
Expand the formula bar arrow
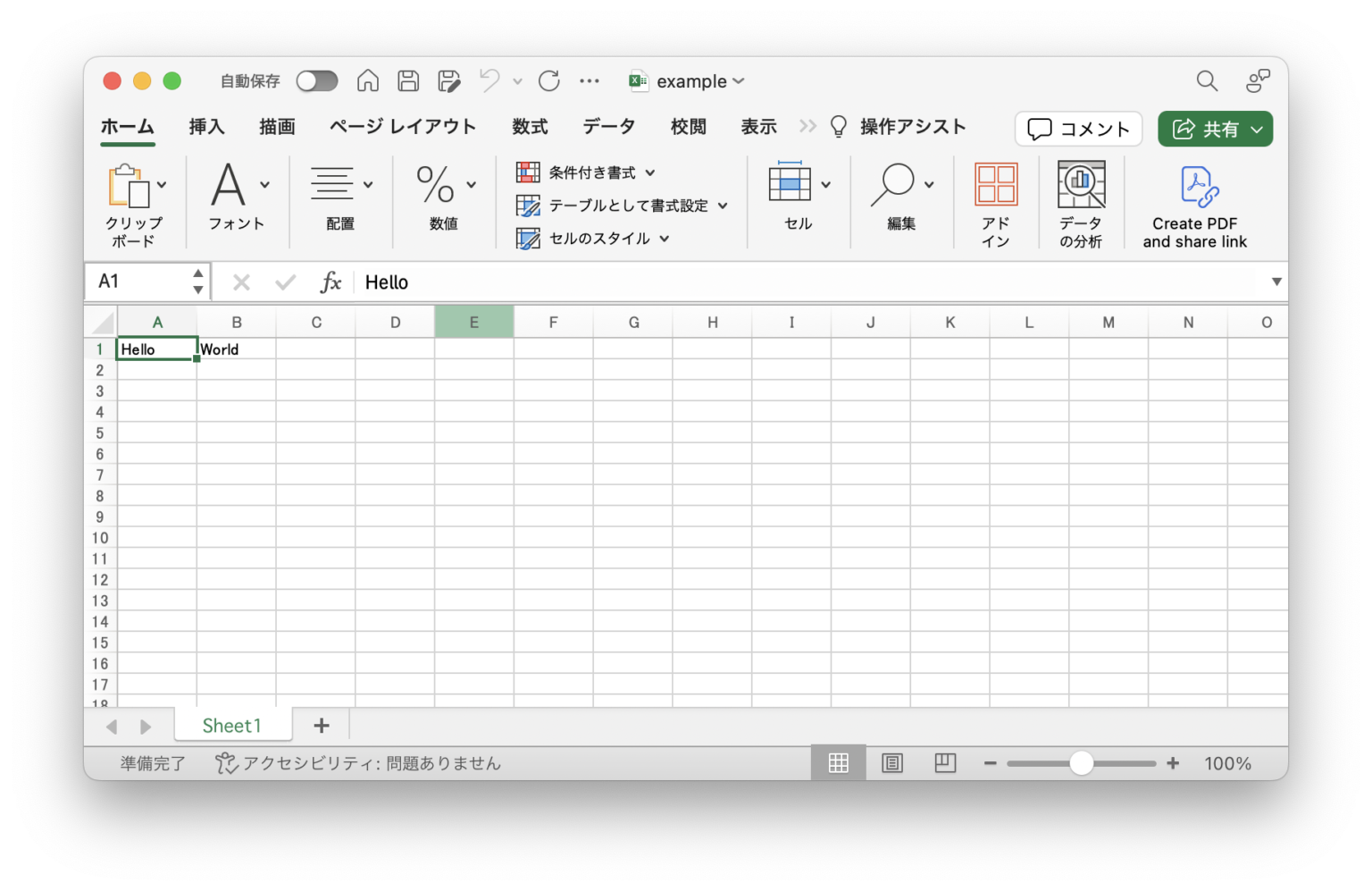[x=1276, y=282]
